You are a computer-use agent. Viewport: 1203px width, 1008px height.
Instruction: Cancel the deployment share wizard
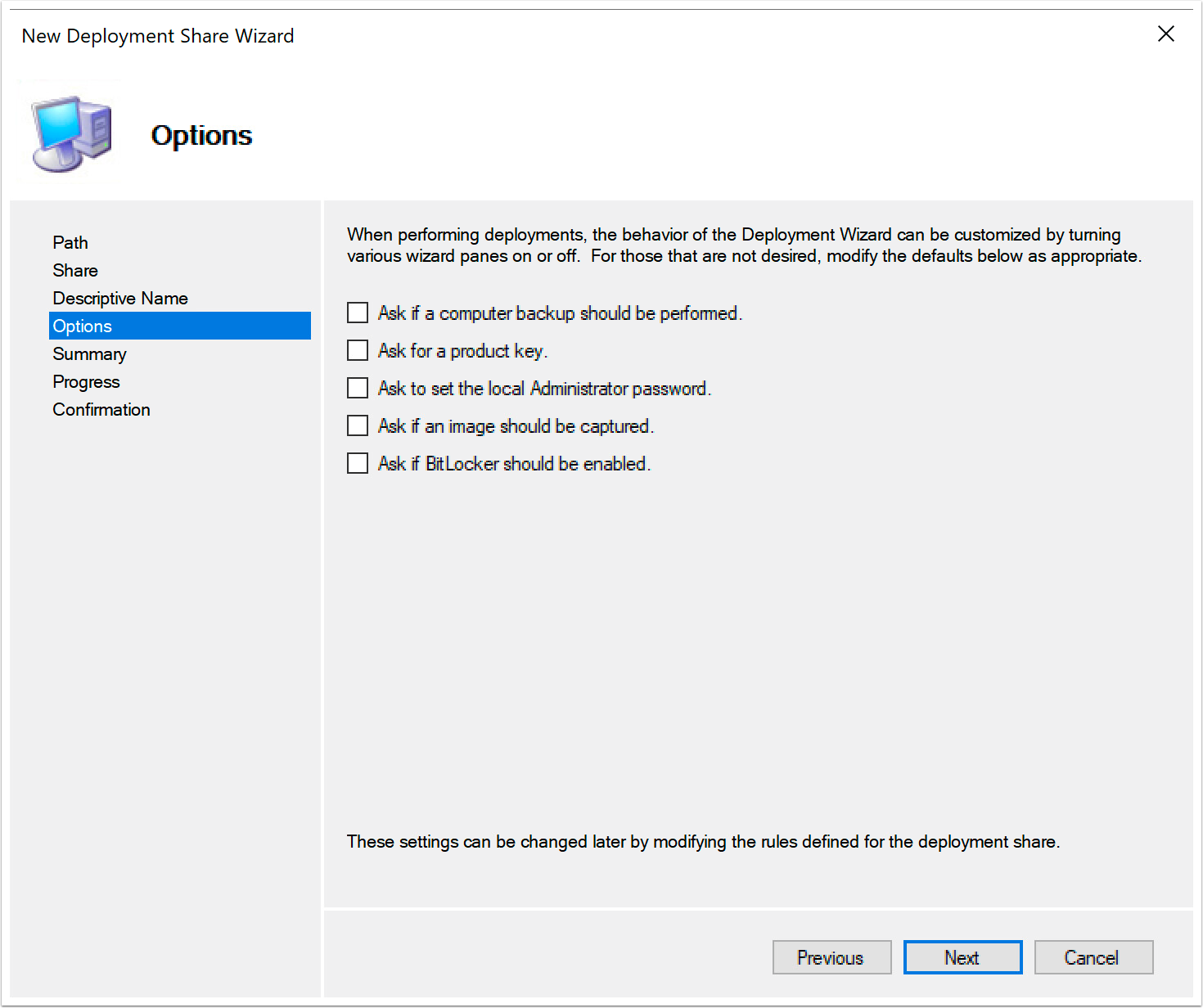coord(1093,957)
